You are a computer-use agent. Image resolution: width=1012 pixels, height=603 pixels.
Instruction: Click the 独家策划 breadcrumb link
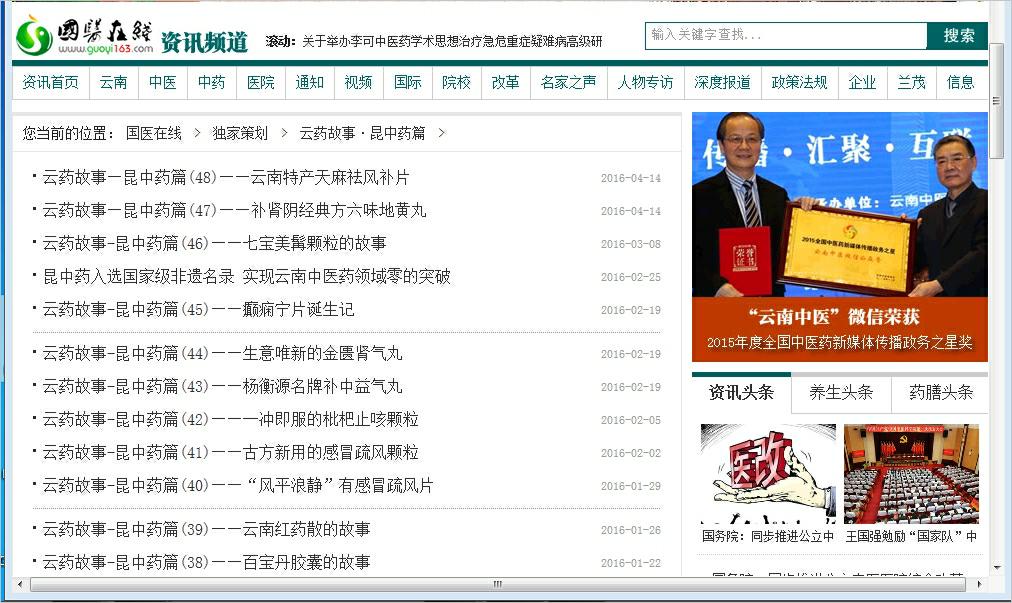240,133
